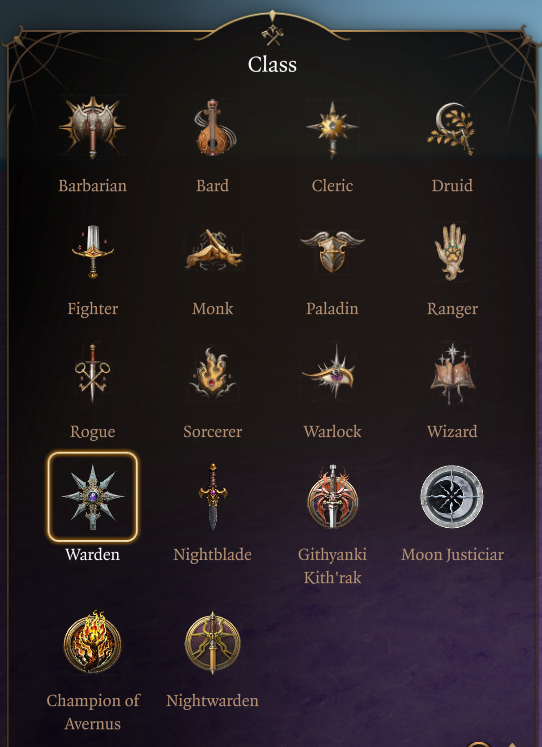Click the Wizard class label
The width and height of the screenshot is (542, 747).
click(452, 432)
